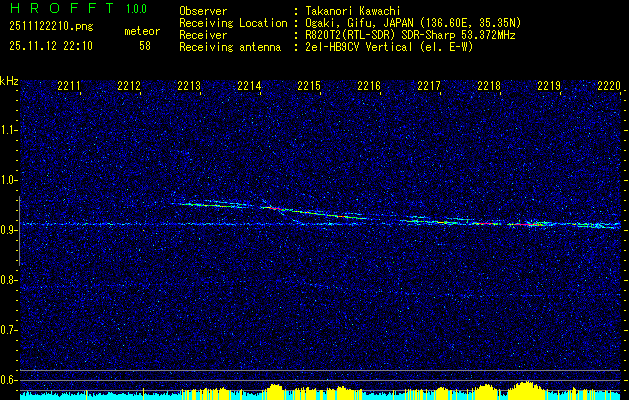Click the 2215 time marker

309,85
